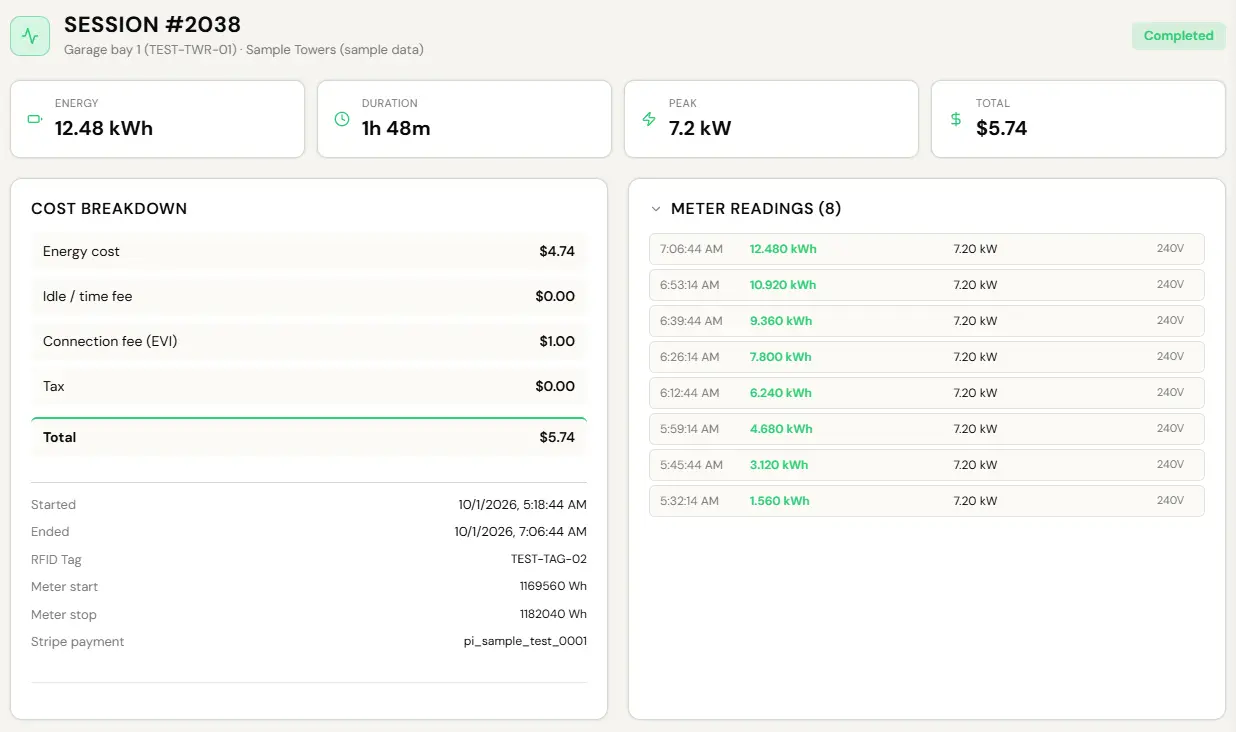Screen dimensions: 1236x732
Task: Click the Garage bay 1 subtitle text
Action: [x=244, y=49]
